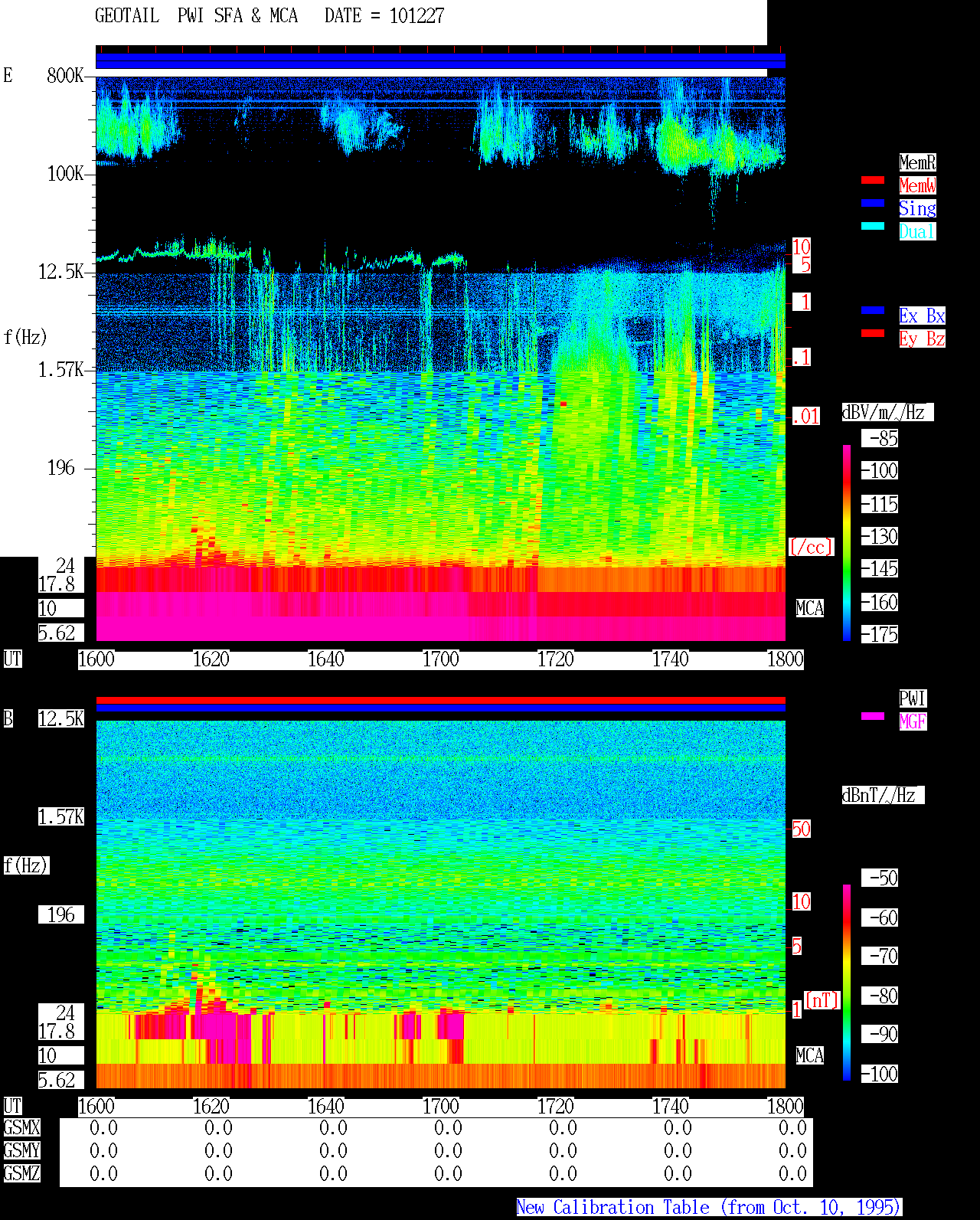
Task: Click the 1740 tick under the B spectrogram
Action: [x=671, y=1107]
